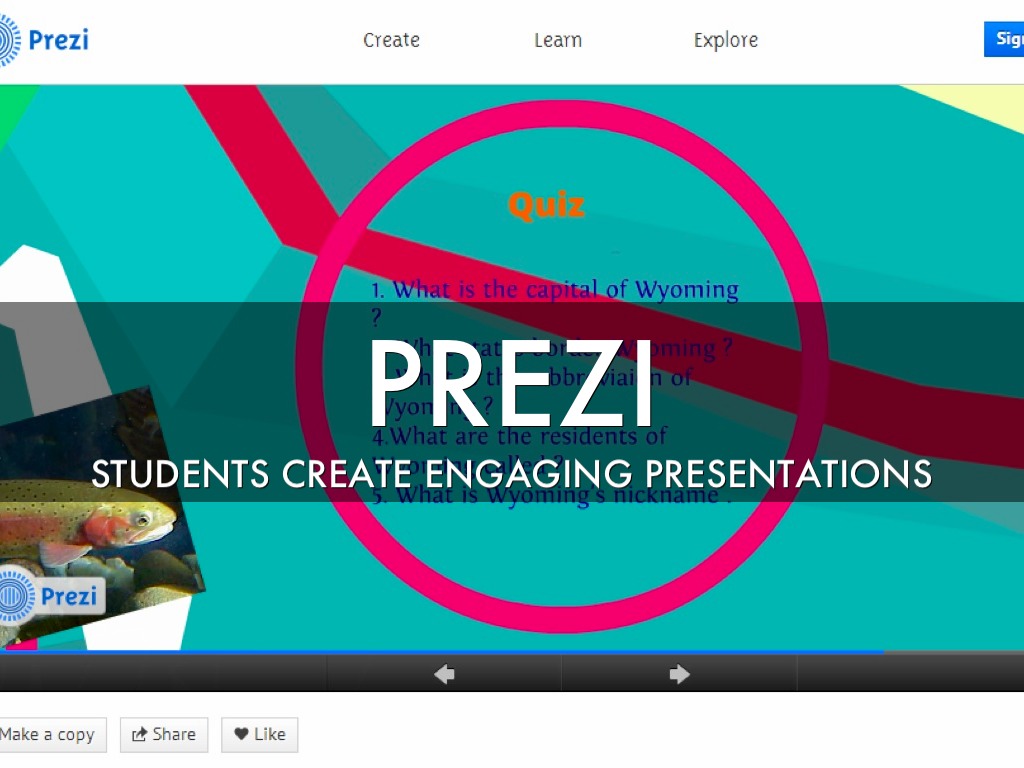Viewport: 1024px width, 768px height.
Task: Click the heart Like button
Action: tap(260, 735)
